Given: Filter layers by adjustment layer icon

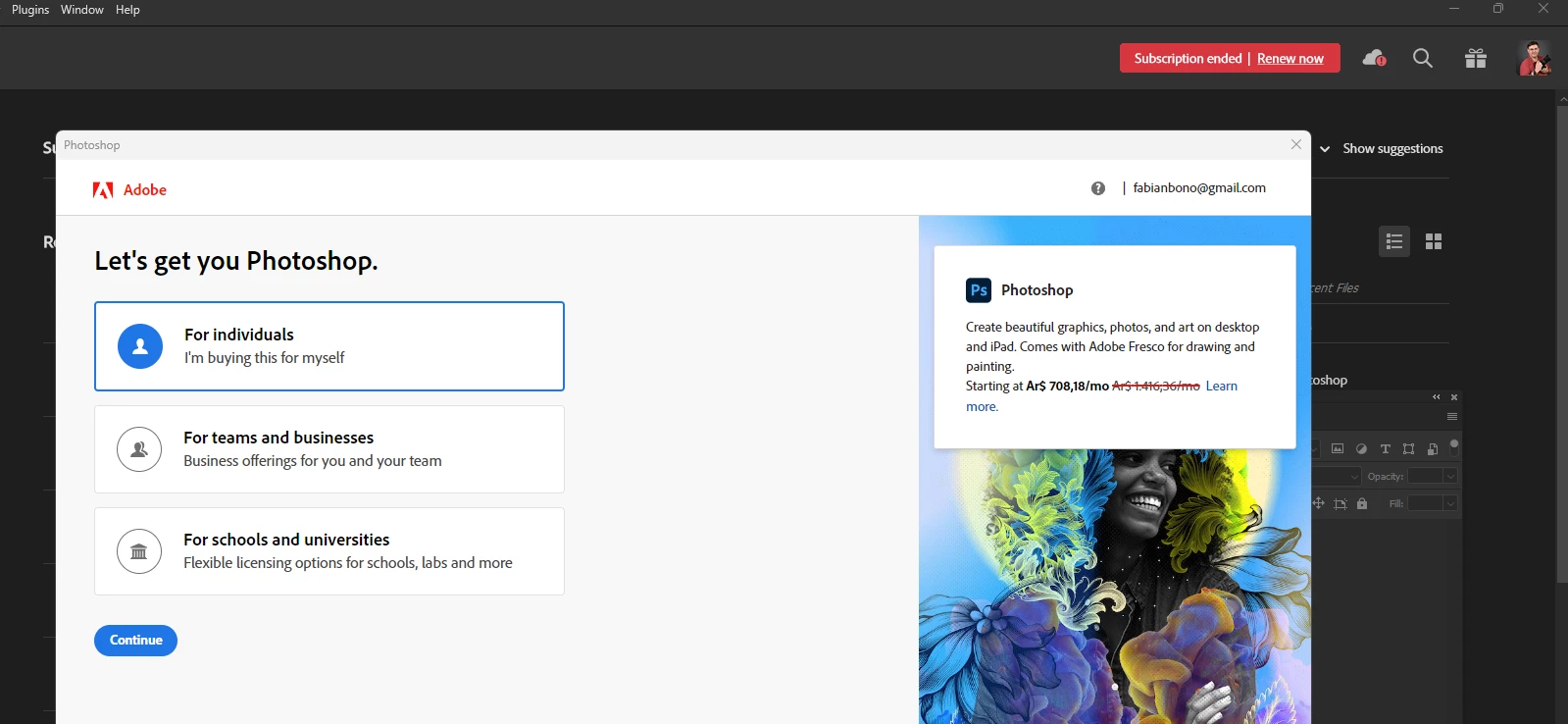Looking at the screenshot, I should [1361, 449].
